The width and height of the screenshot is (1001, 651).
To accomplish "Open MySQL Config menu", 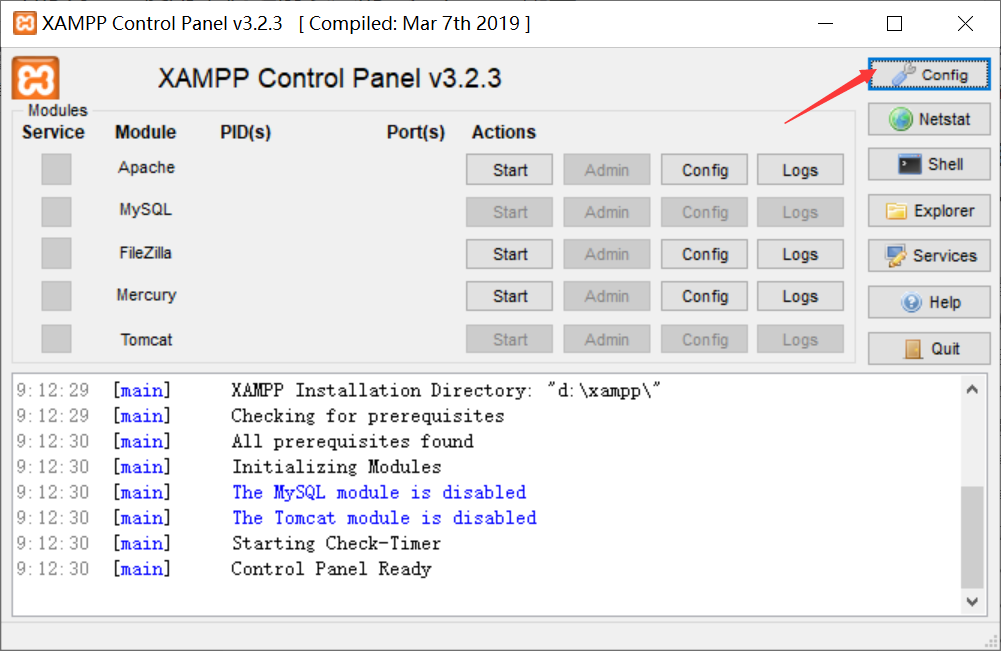I will pos(704,212).
